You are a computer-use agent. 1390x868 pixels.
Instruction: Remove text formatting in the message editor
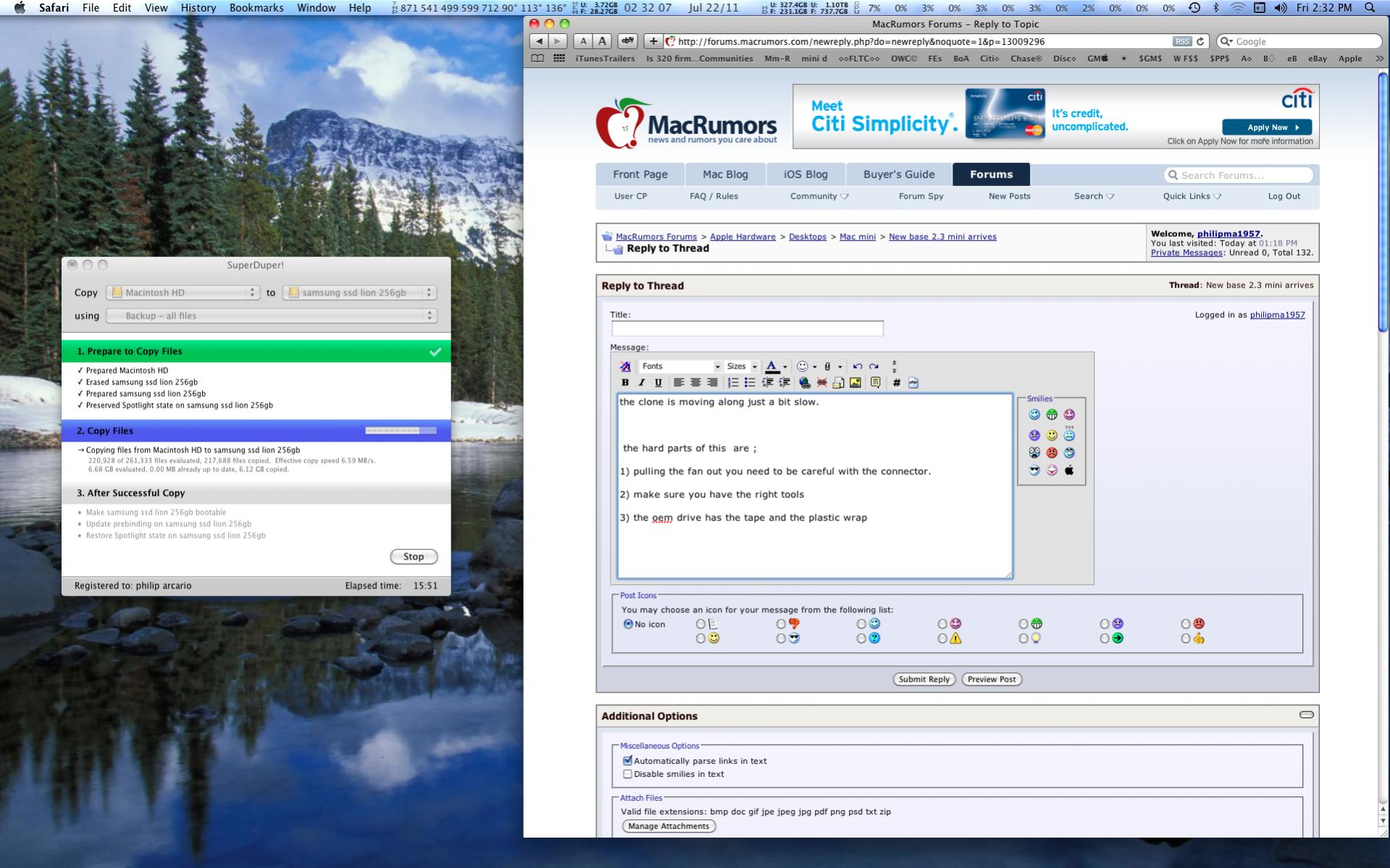625,366
